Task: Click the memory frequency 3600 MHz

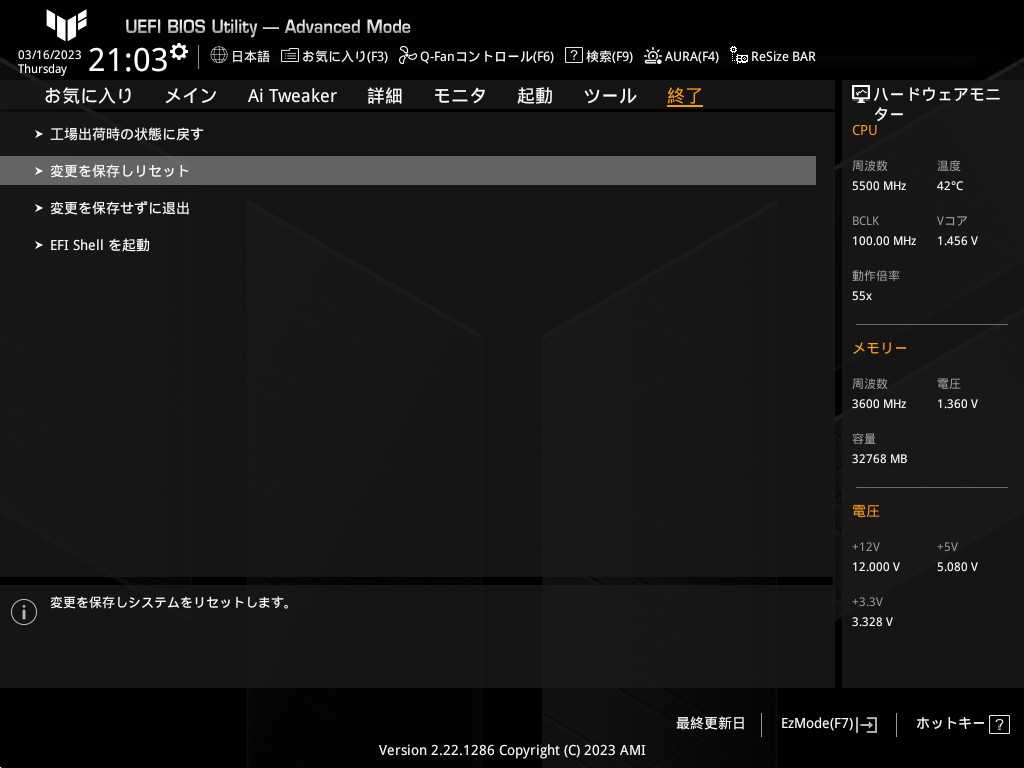Action: pyautogui.click(x=879, y=404)
